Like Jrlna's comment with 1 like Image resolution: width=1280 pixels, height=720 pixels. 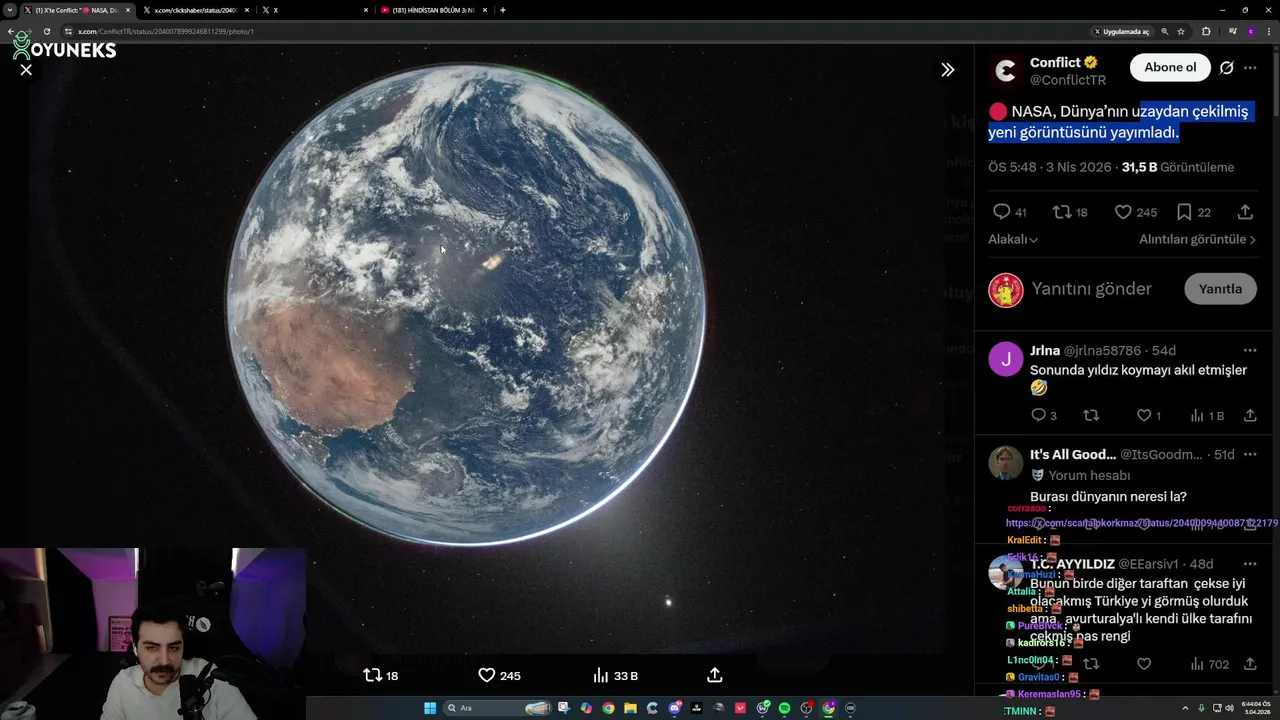[1149, 415]
